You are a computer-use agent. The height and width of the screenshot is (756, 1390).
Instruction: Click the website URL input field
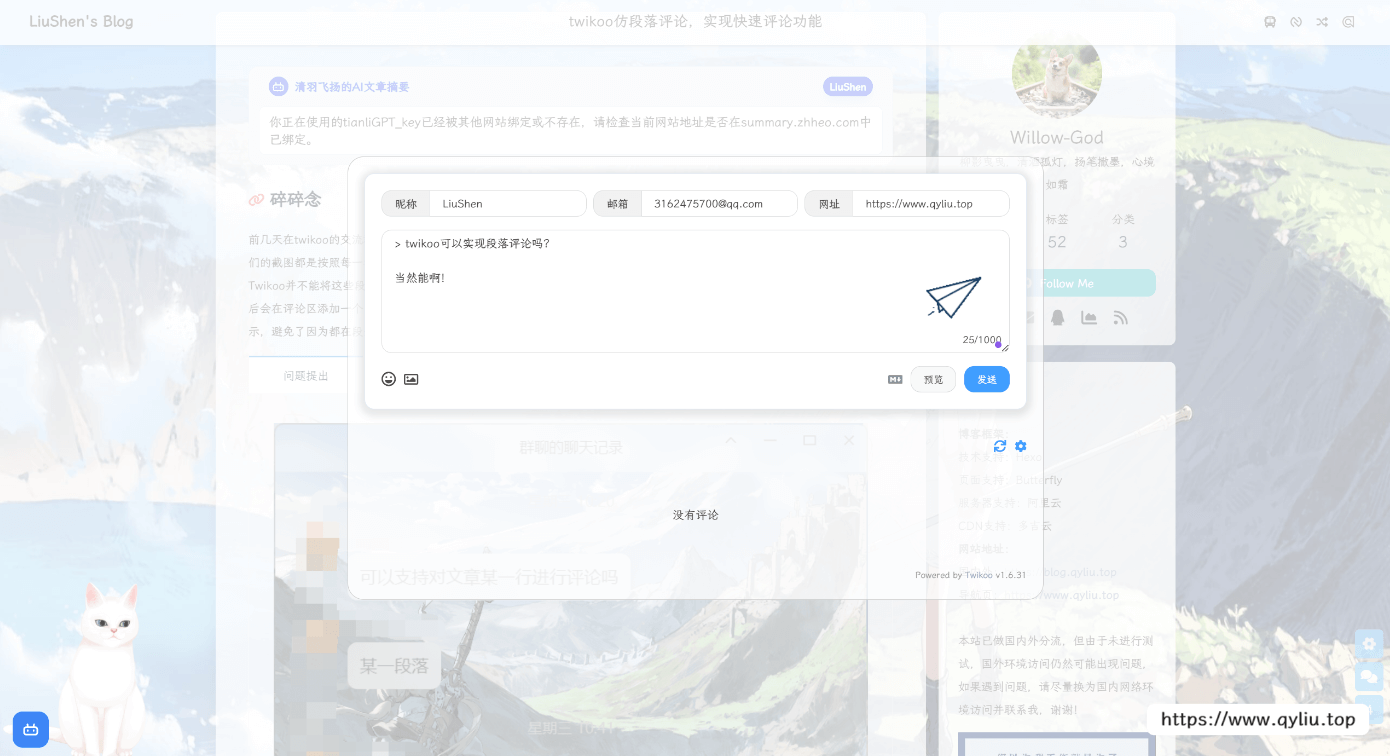[x=931, y=203]
